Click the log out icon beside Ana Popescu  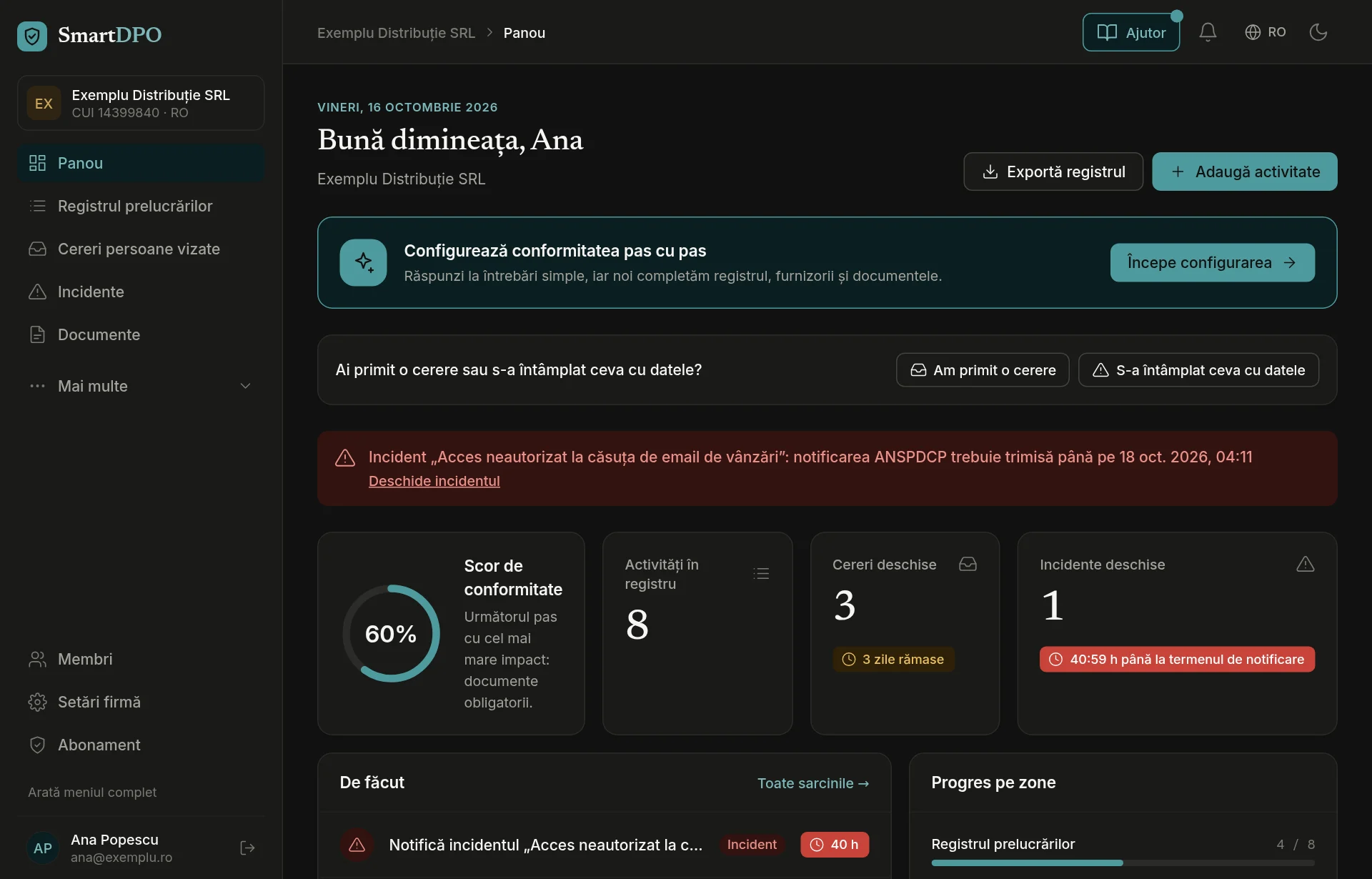(247, 848)
